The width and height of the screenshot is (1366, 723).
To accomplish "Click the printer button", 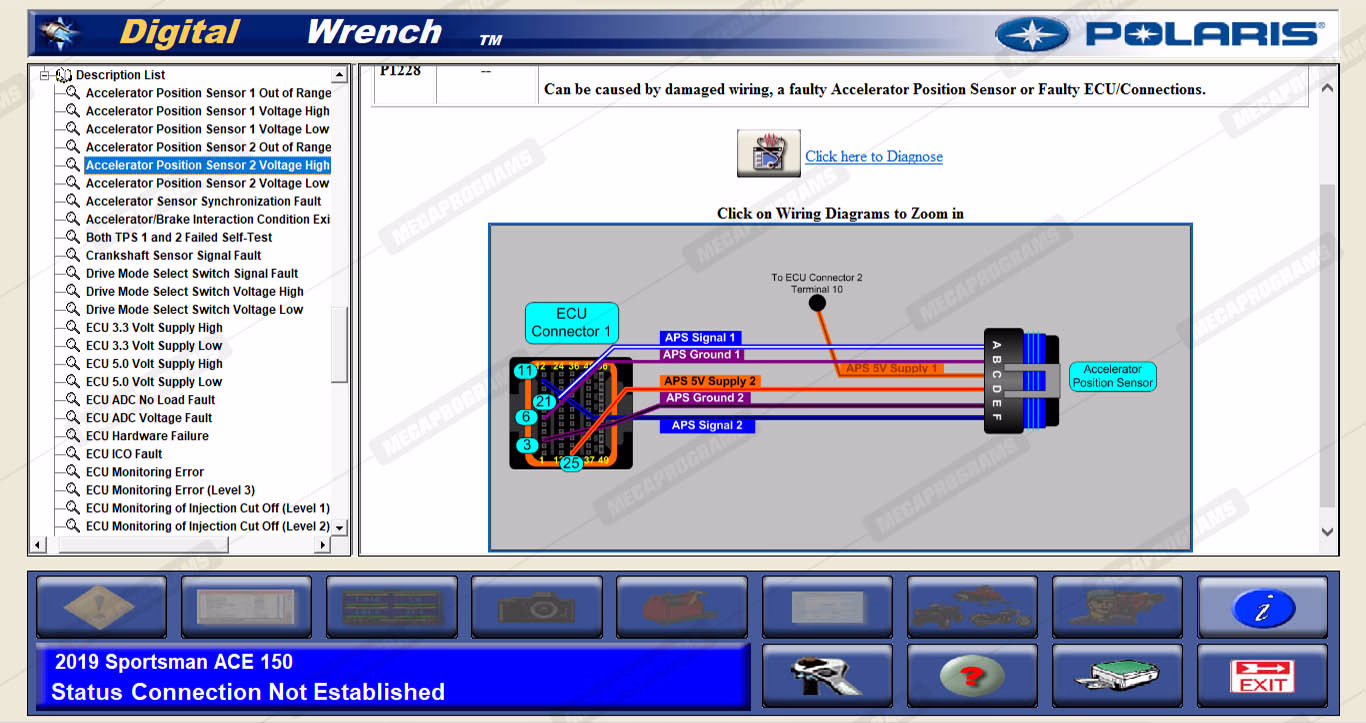I will point(1117,676).
